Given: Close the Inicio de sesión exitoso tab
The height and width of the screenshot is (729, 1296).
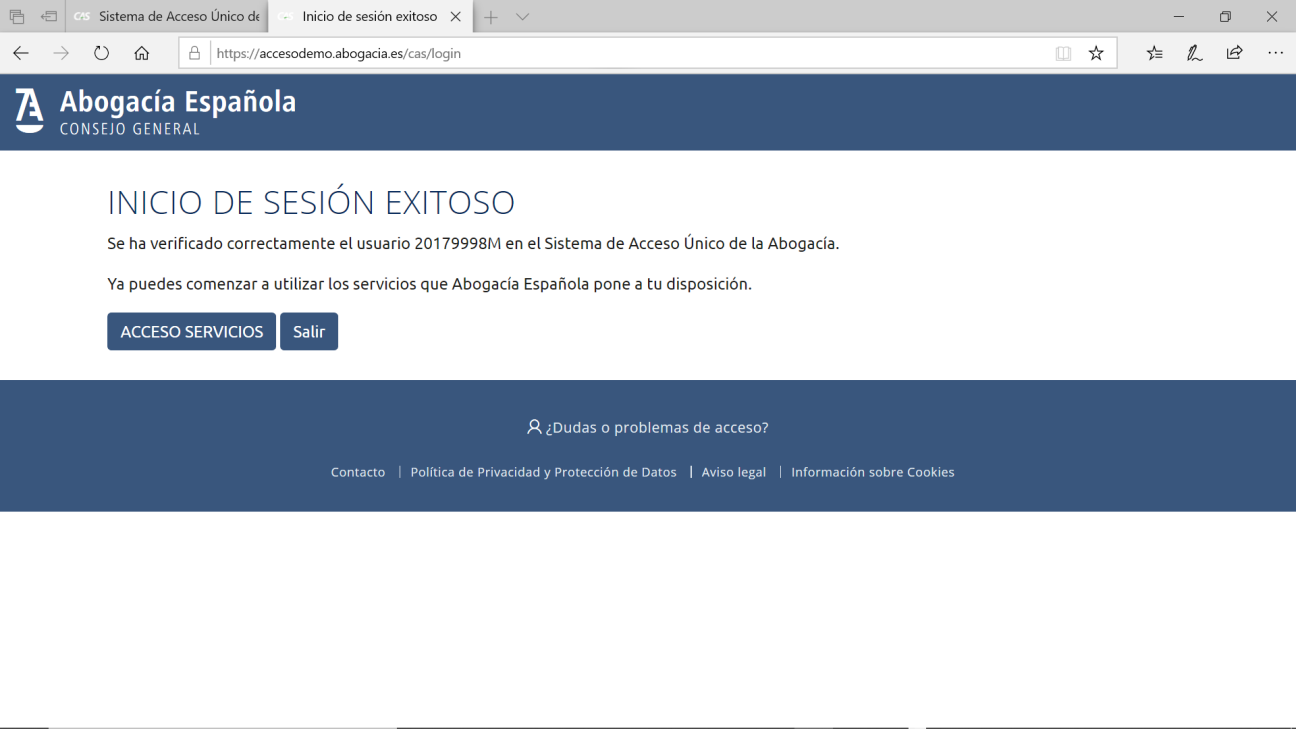Looking at the screenshot, I should pos(456,17).
